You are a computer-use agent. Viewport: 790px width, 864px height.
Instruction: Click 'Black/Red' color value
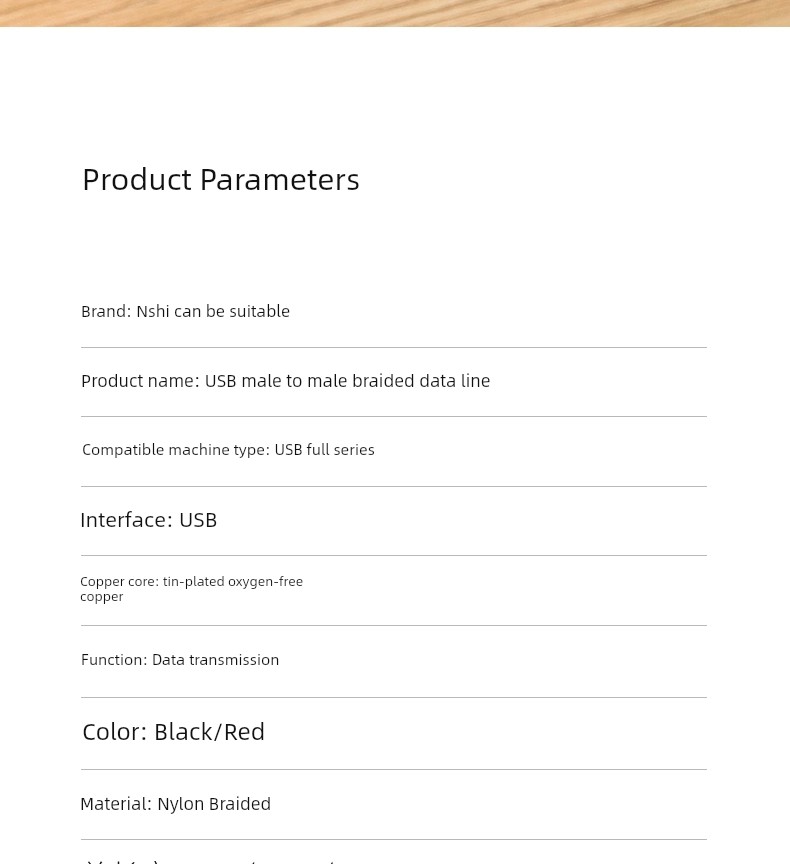[x=209, y=732]
